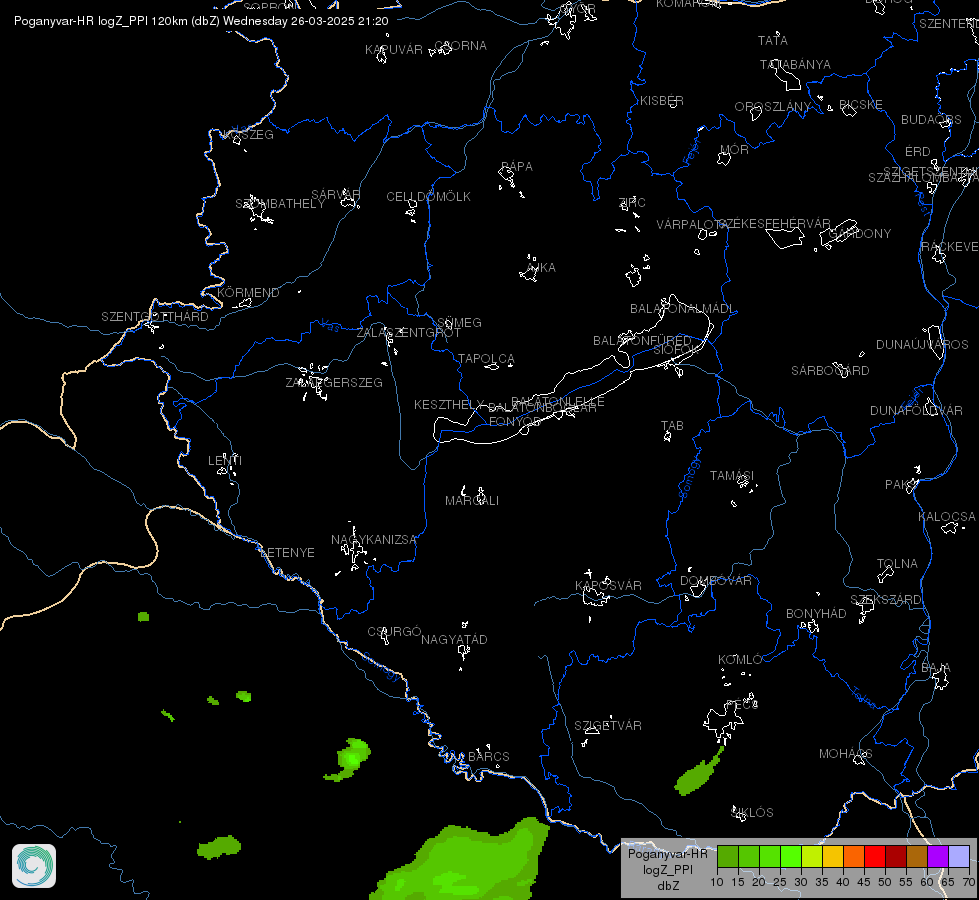Click the radar title with timestamp 21:20
Image resolution: width=979 pixels, height=900 pixels.
coord(201,21)
